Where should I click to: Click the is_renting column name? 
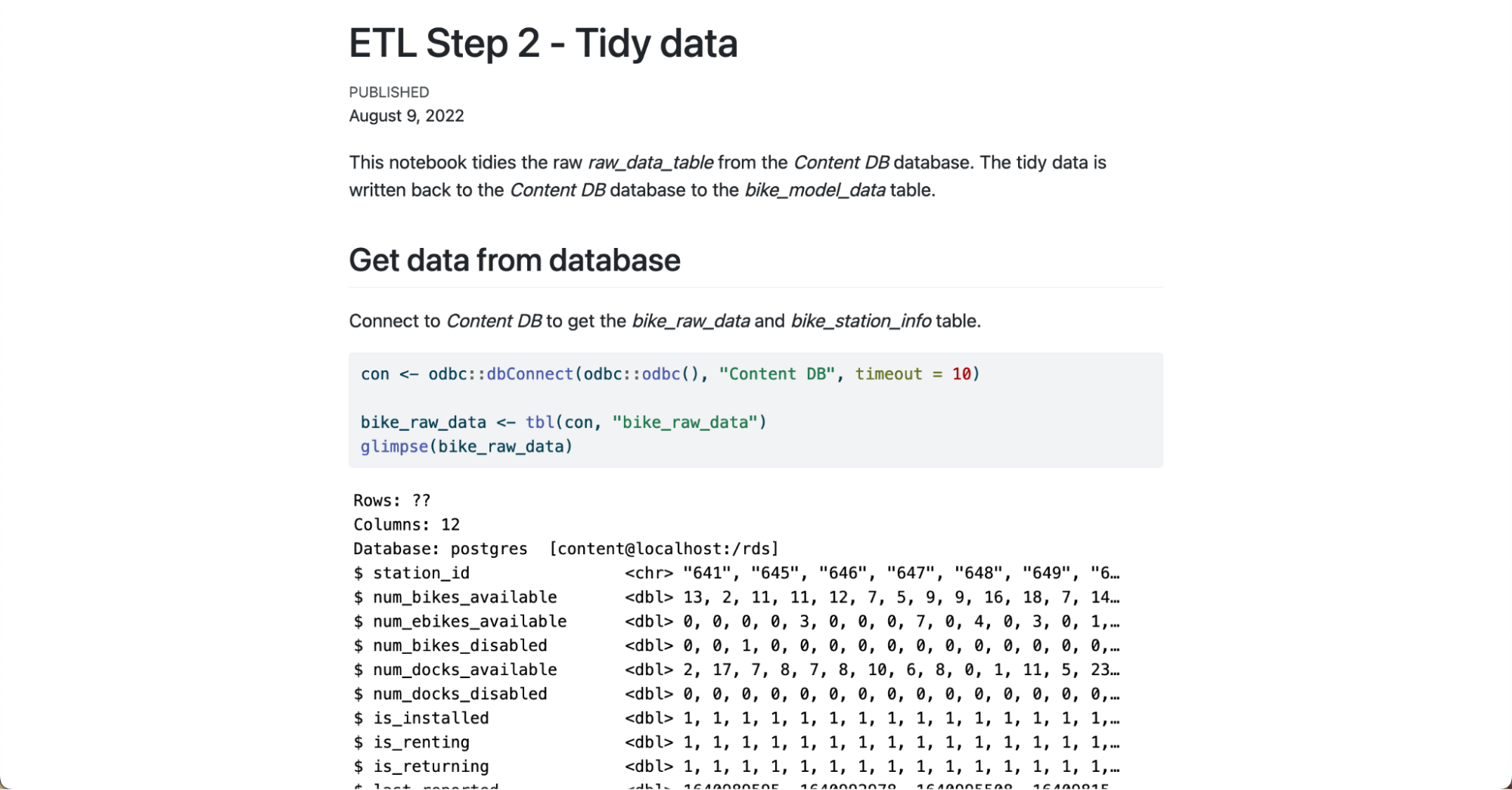click(x=421, y=742)
